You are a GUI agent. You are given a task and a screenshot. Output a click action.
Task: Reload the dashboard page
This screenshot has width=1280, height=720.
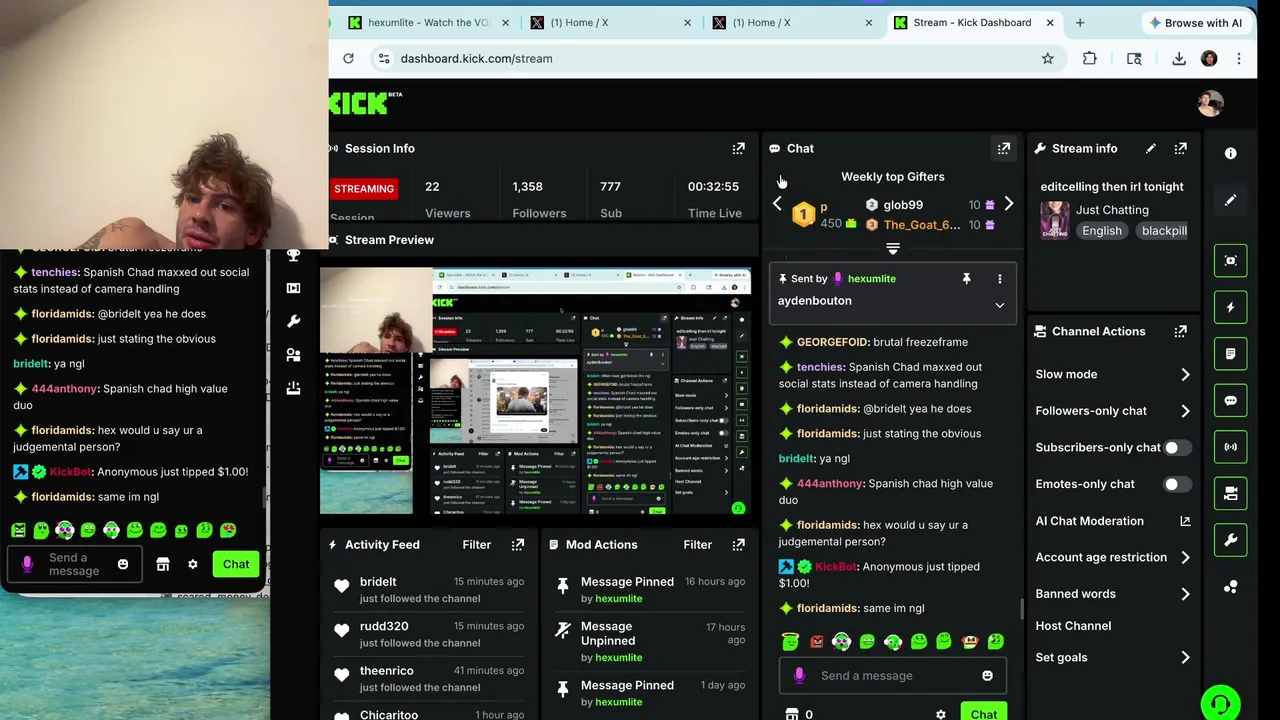tap(348, 58)
